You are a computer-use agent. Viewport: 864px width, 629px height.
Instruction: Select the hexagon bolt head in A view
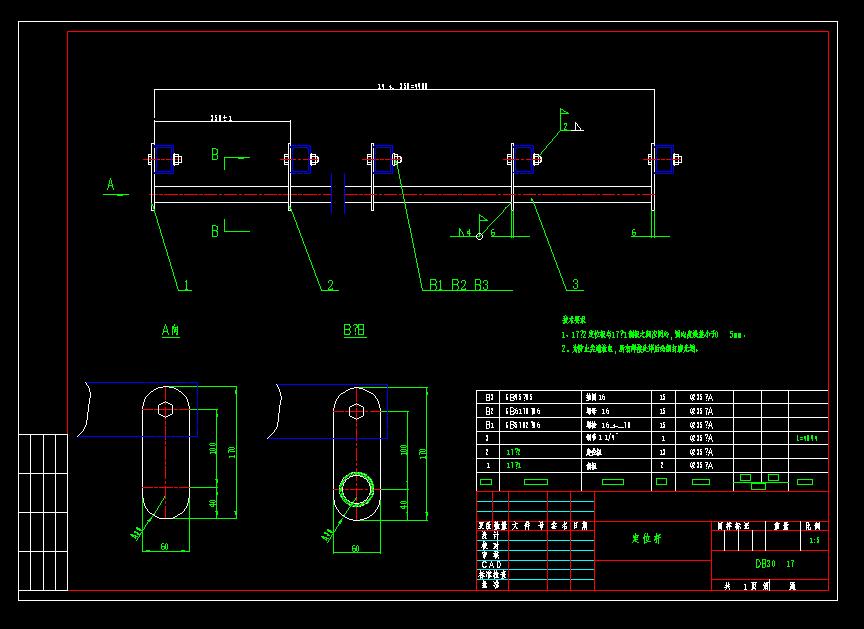point(165,409)
